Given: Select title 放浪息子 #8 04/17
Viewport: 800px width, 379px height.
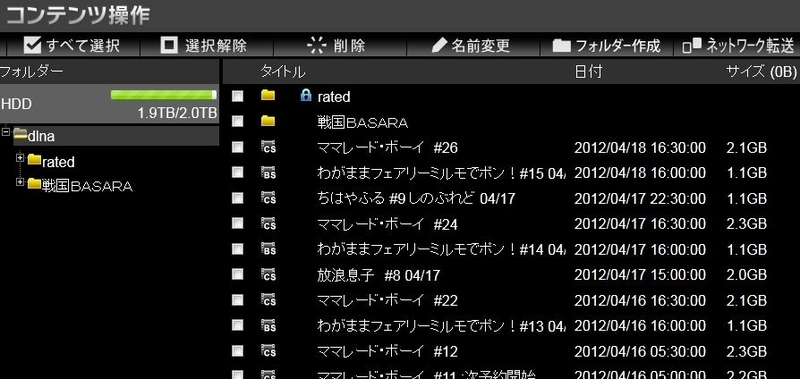Looking at the screenshot, I should pos(378,275).
